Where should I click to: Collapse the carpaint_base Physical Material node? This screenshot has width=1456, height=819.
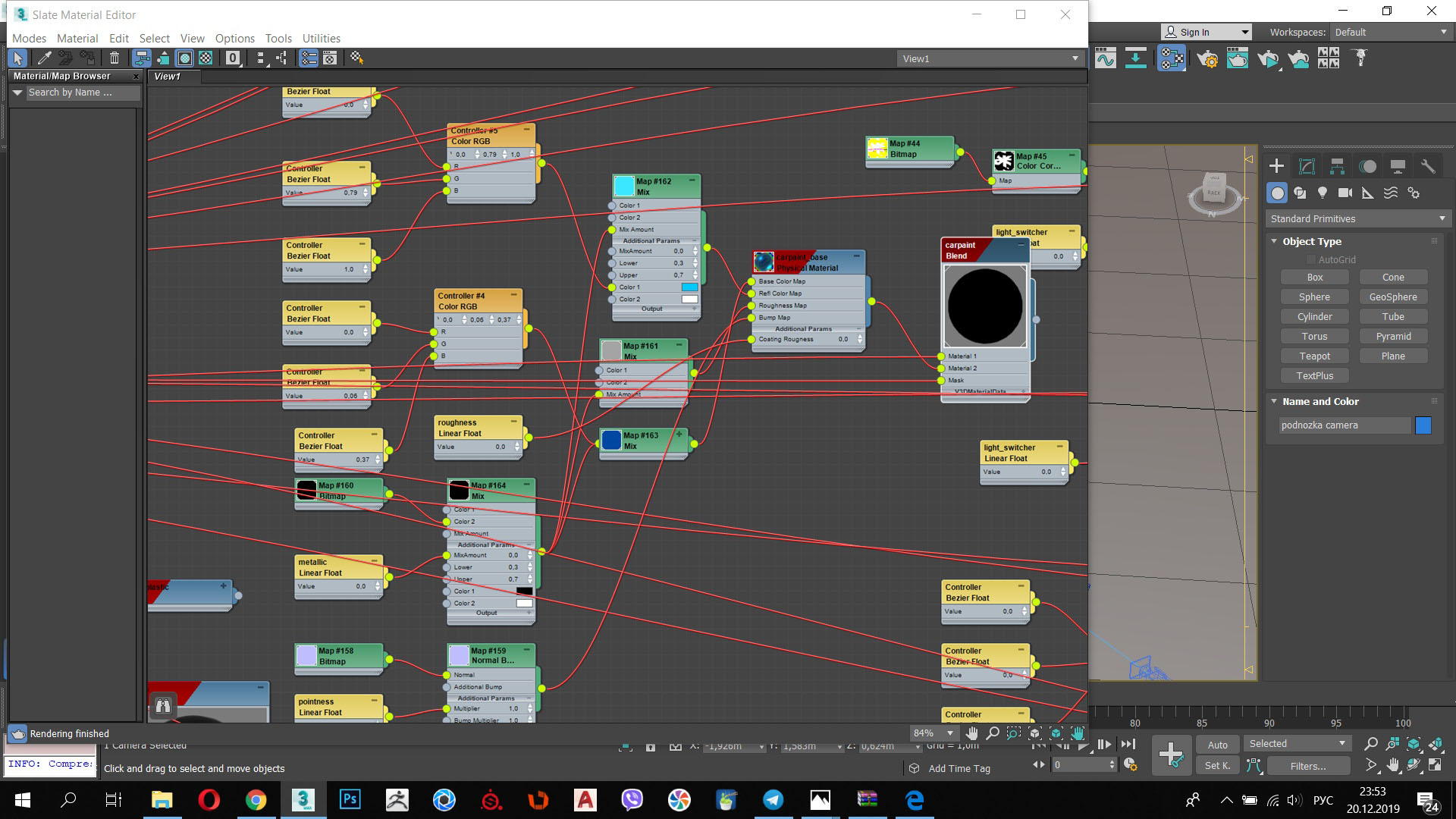pyautogui.click(x=856, y=256)
